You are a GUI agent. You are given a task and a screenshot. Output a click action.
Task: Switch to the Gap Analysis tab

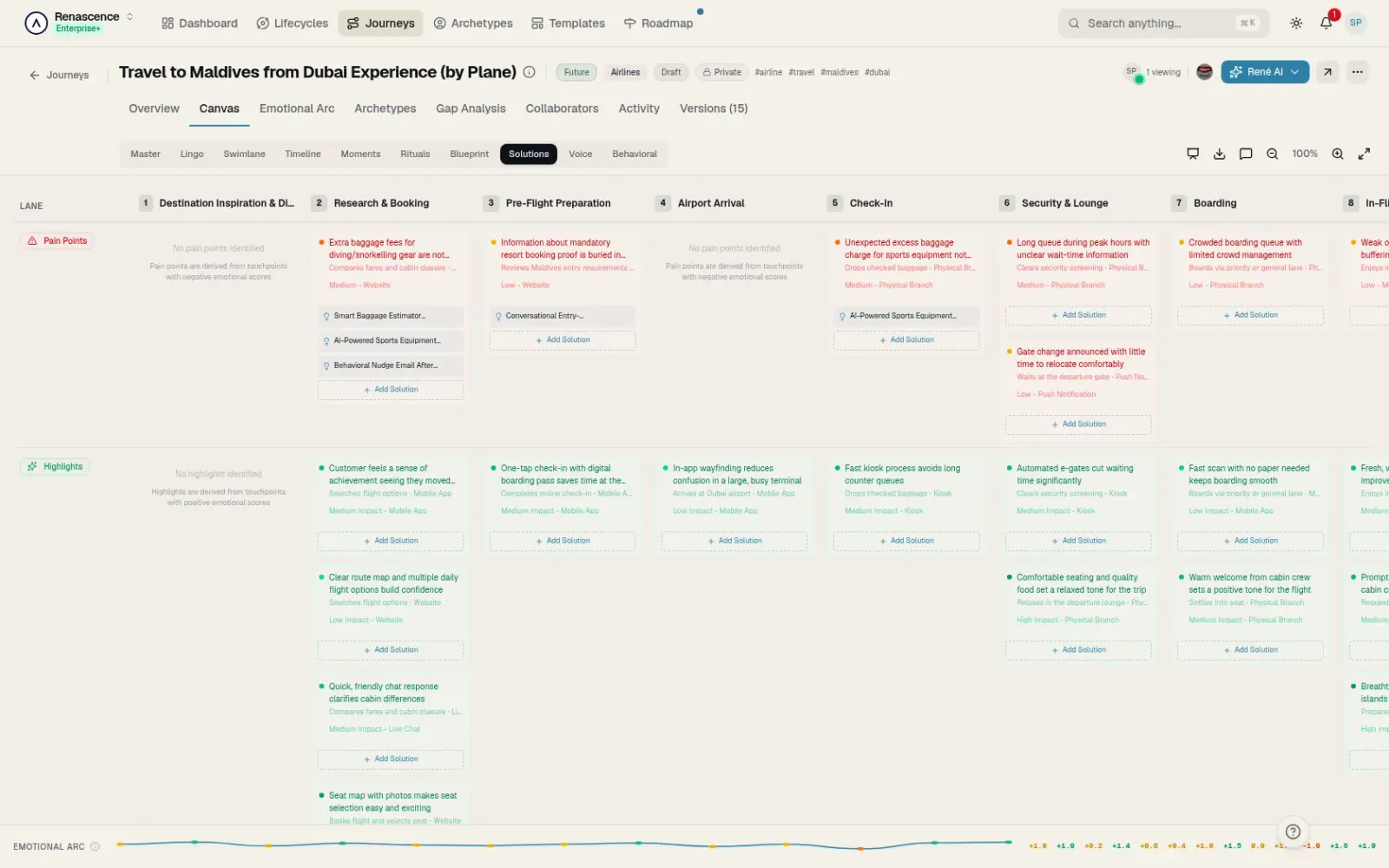tap(471, 108)
